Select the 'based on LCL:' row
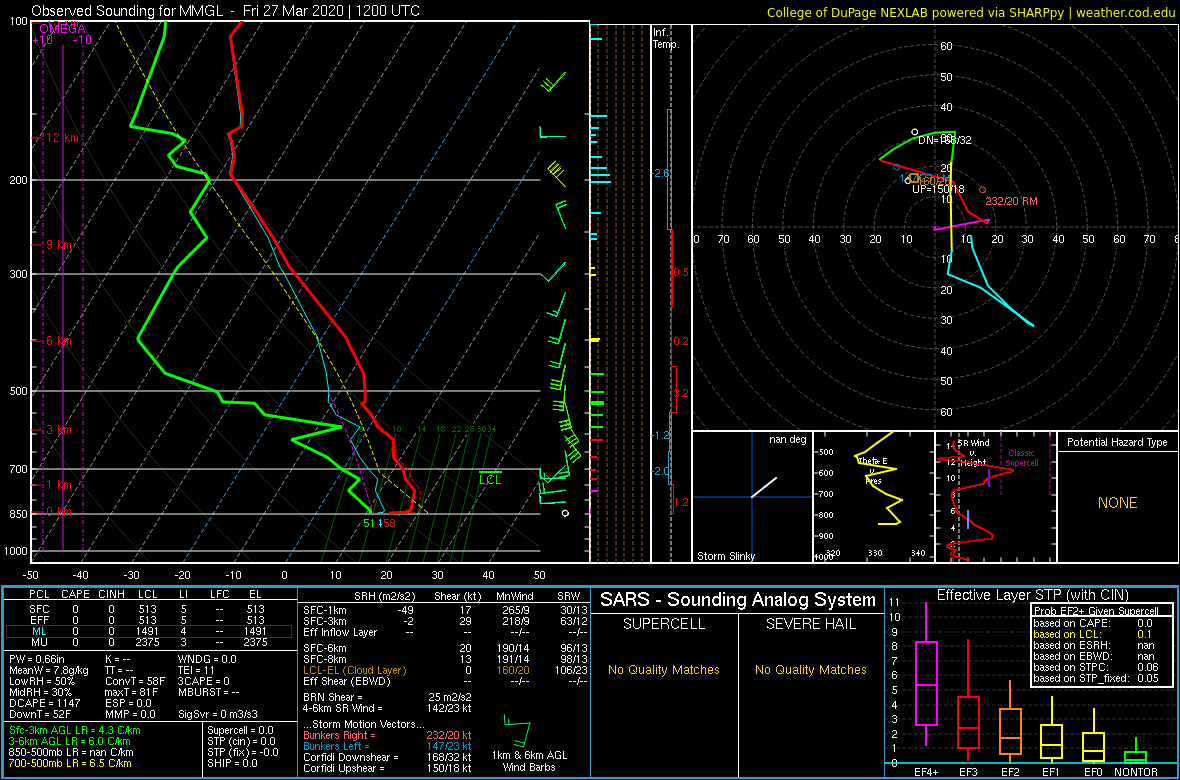 (x=1096, y=634)
